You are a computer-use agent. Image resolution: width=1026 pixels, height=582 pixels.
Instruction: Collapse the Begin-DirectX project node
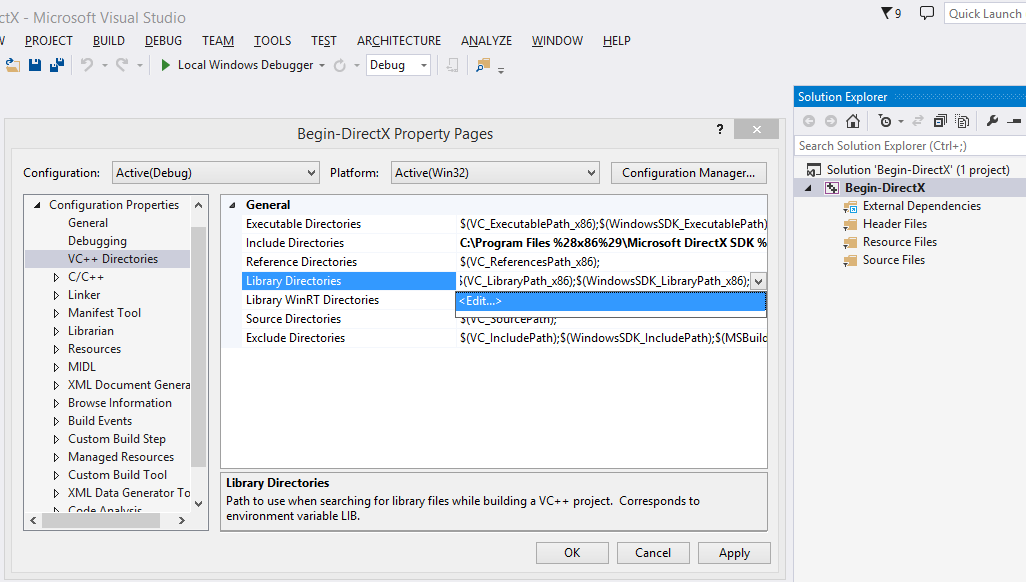(808, 188)
